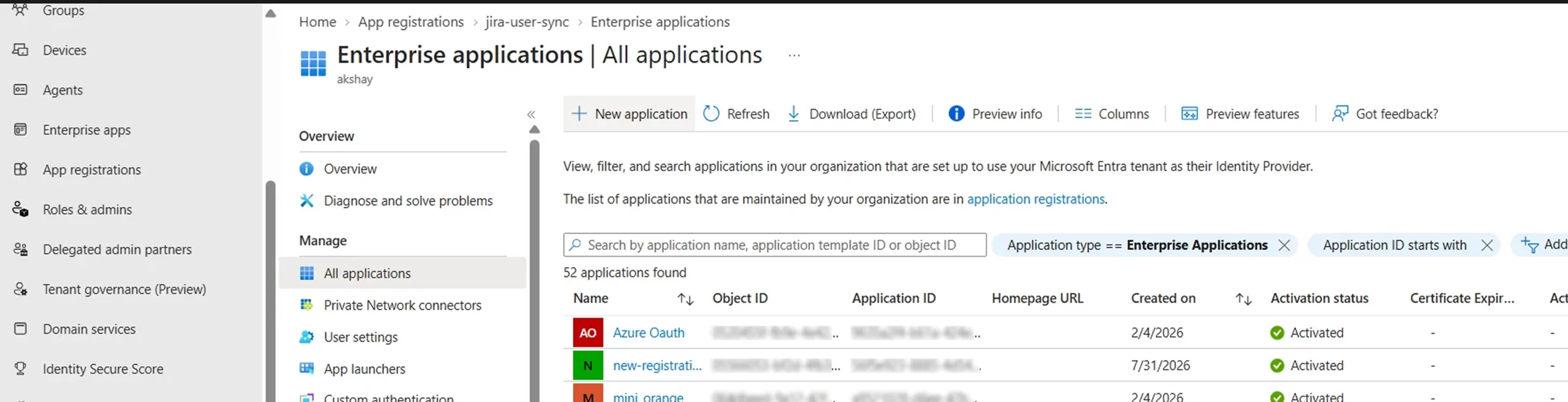Image resolution: width=1568 pixels, height=402 pixels.
Task: Click Download (Export) in toolbar
Action: (851, 114)
